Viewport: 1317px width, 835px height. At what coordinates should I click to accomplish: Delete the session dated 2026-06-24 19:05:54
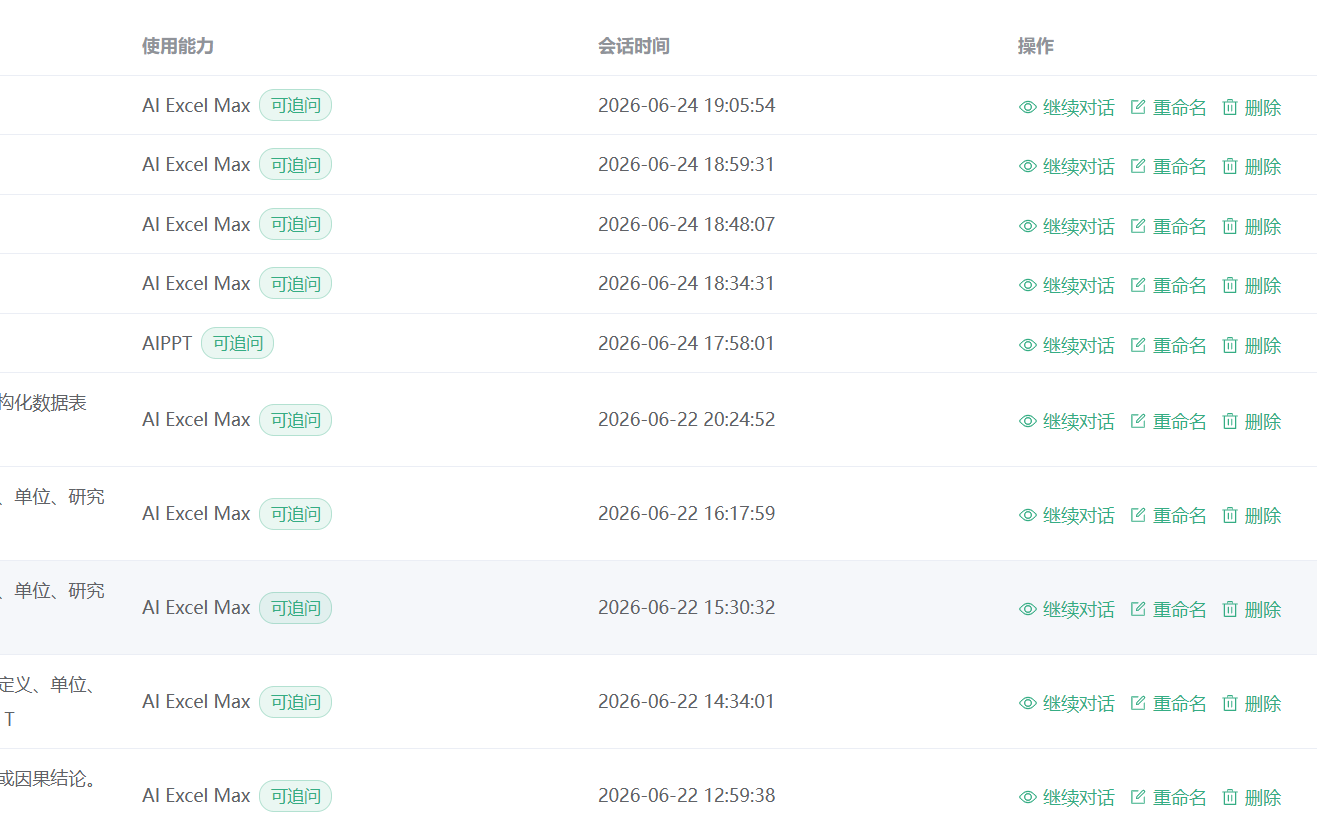click(1251, 107)
